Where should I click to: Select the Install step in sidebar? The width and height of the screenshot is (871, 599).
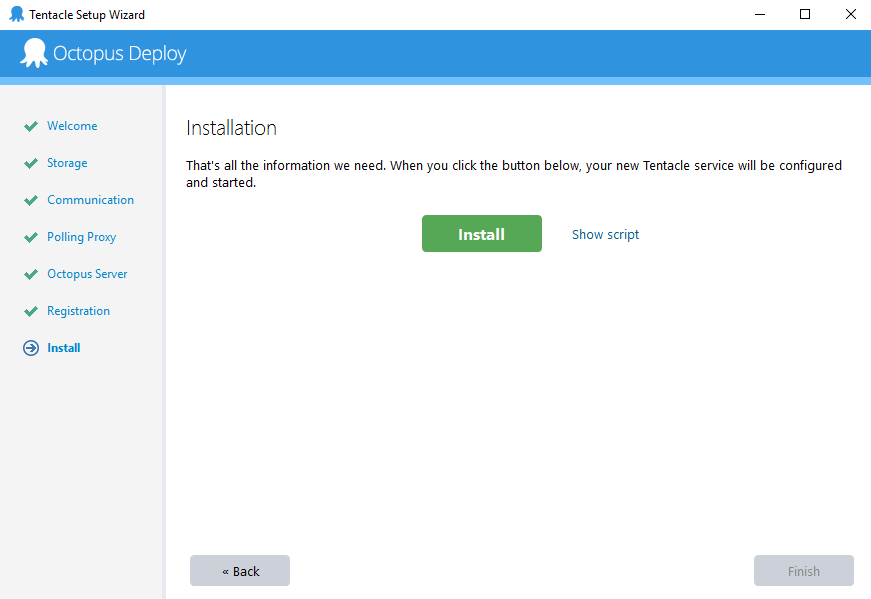tap(64, 348)
